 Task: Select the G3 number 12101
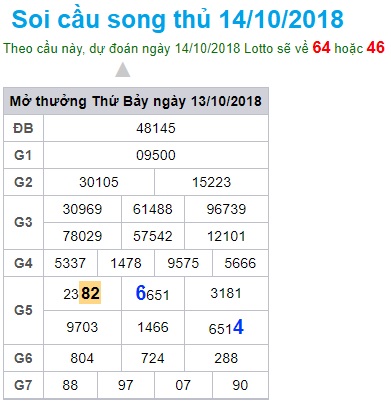point(226,236)
